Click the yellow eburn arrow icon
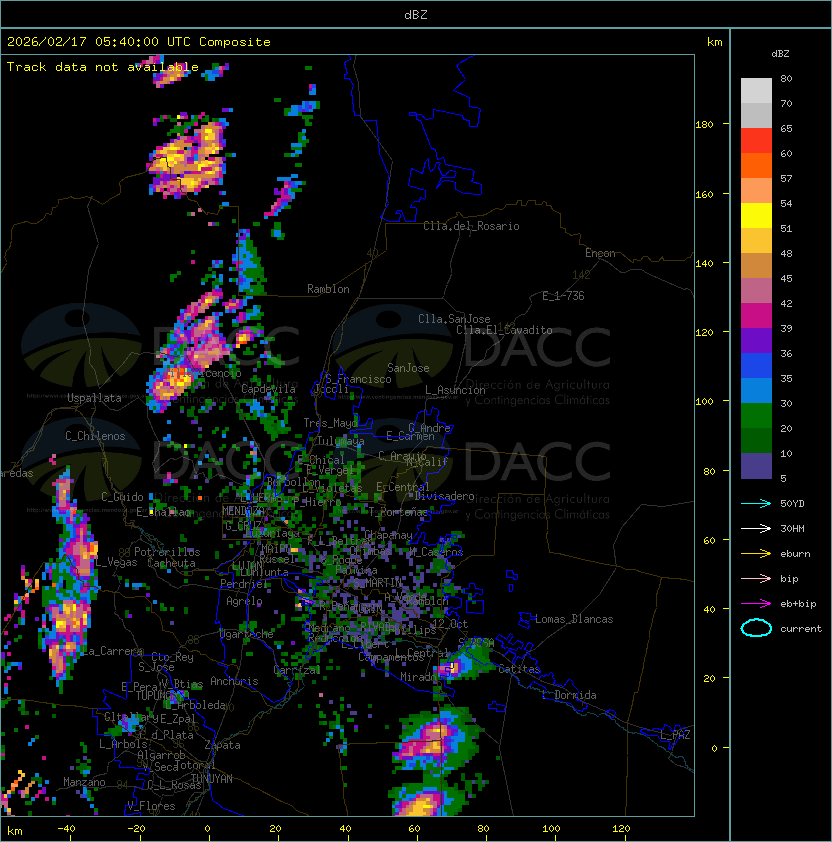 (x=756, y=554)
